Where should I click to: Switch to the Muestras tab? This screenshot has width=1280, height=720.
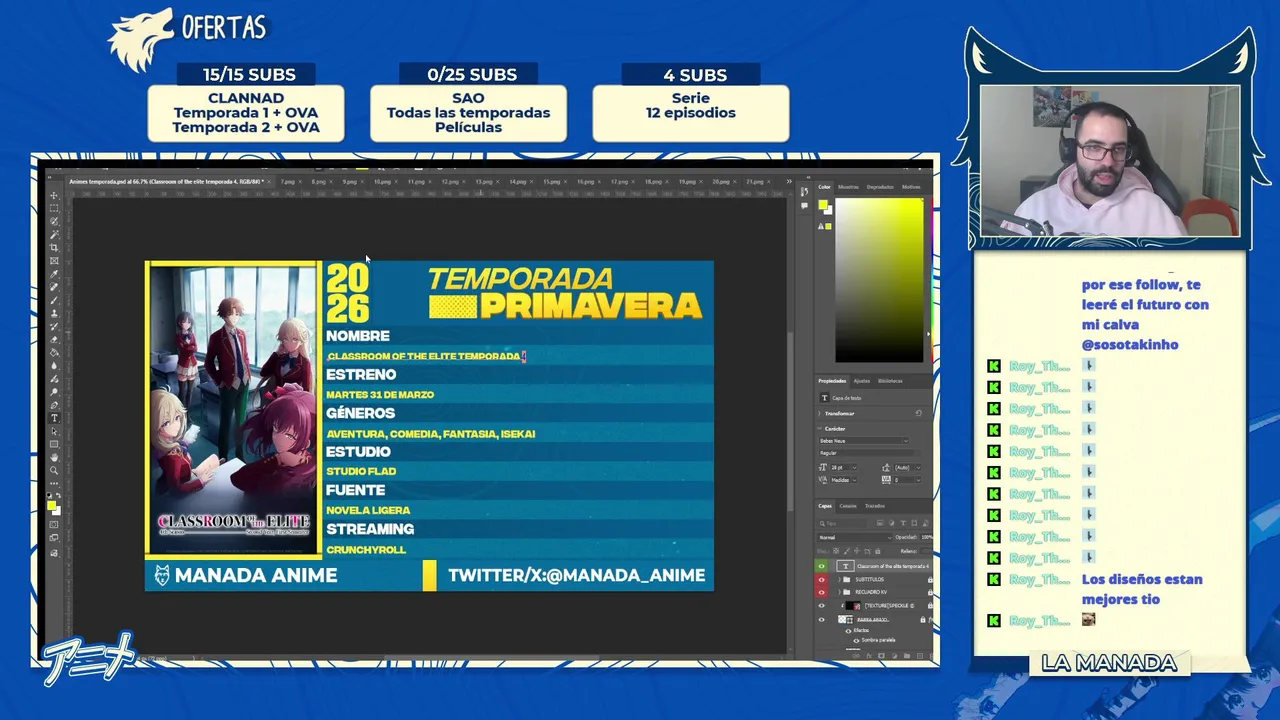[848, 187]
